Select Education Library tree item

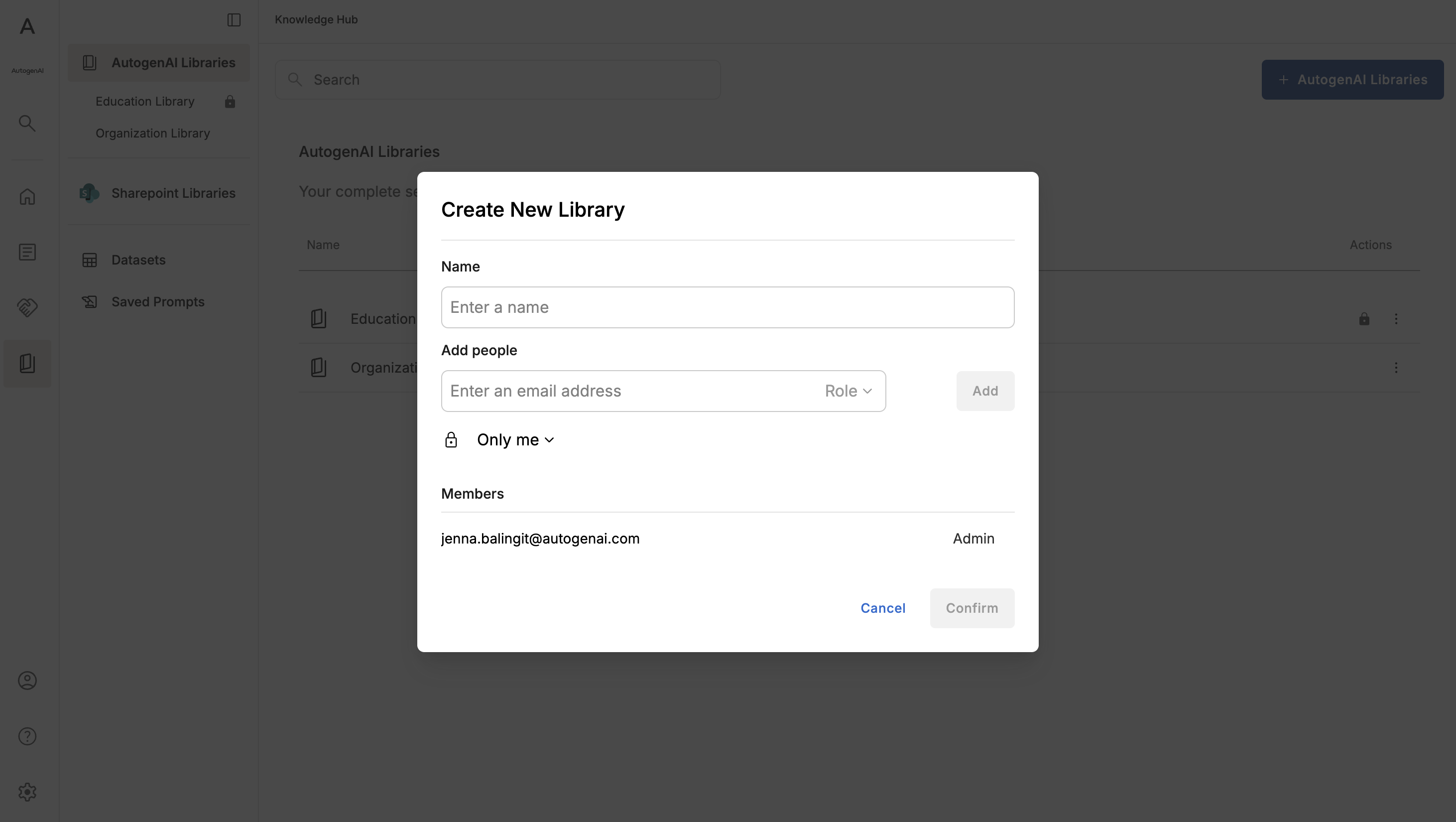[145, 102]
